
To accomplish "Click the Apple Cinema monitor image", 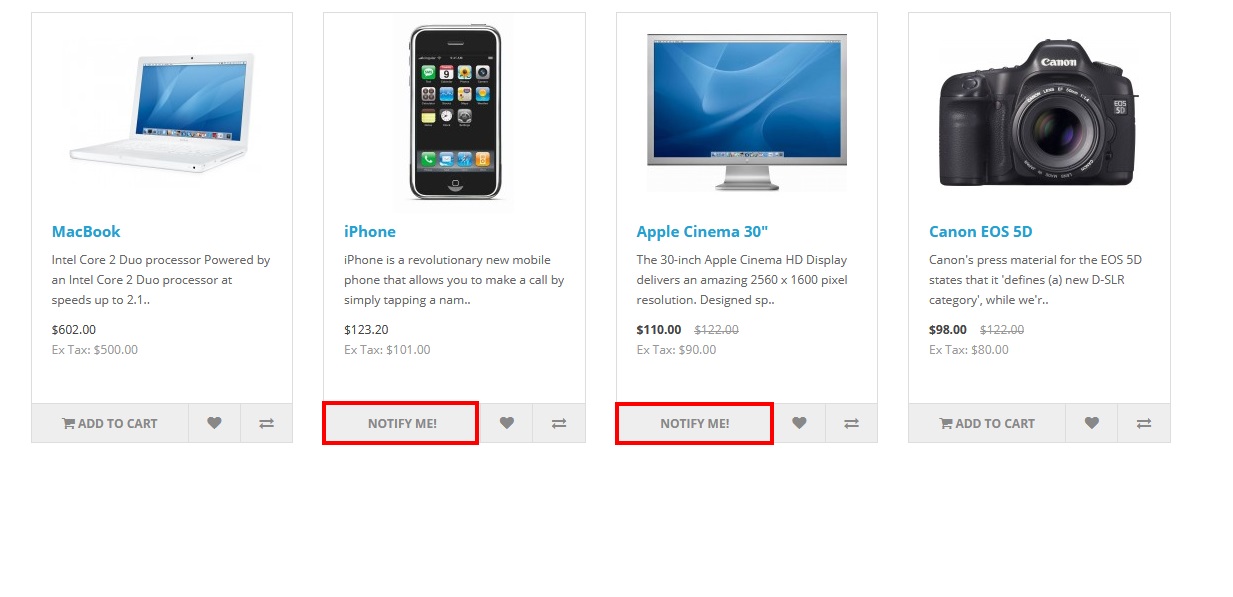I will point(747,112).
